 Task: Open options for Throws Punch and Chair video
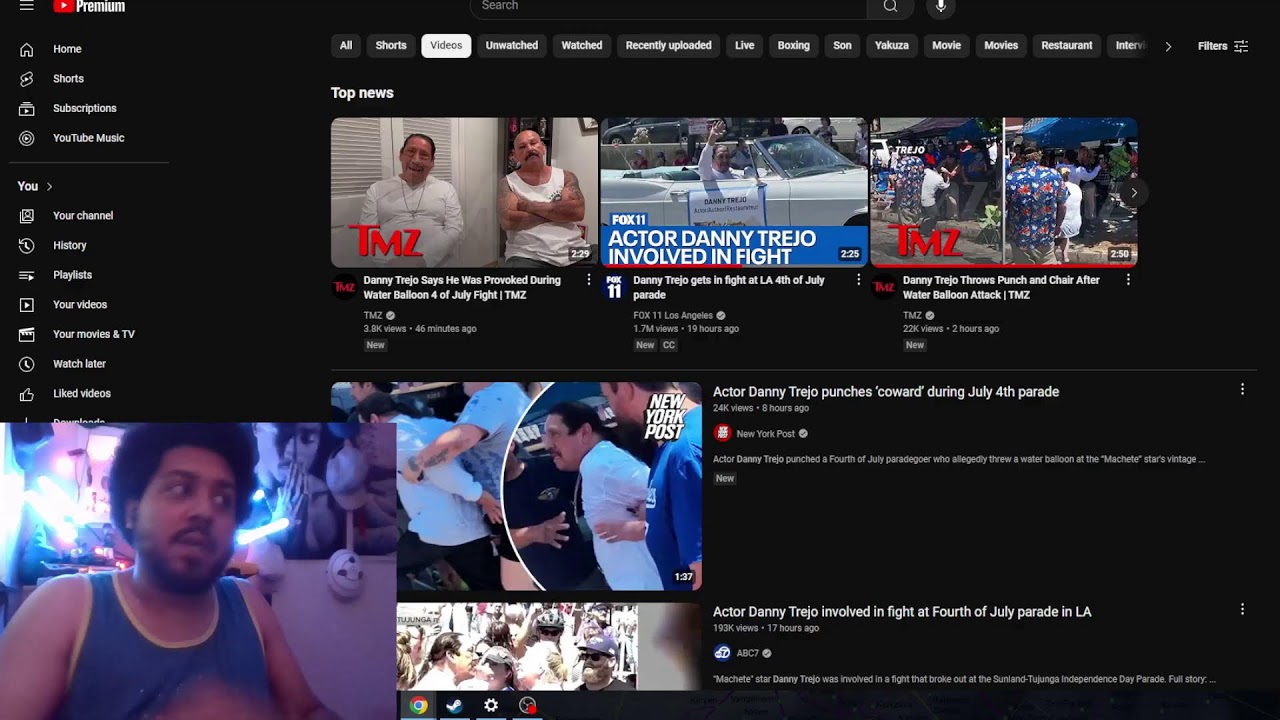(x=1128, y=280)
